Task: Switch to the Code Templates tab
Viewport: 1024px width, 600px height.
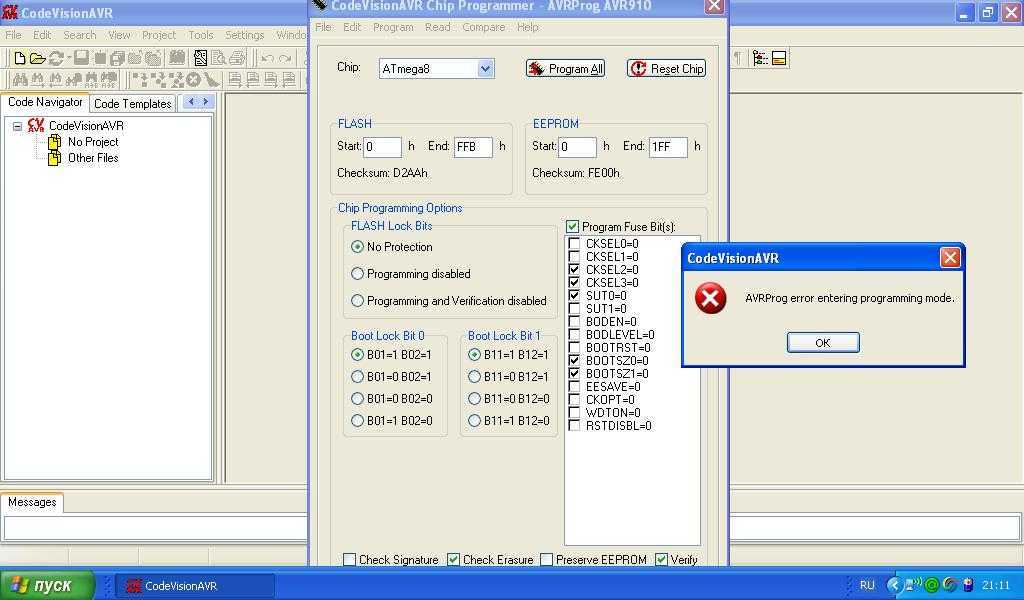Action: click(133, 103)
